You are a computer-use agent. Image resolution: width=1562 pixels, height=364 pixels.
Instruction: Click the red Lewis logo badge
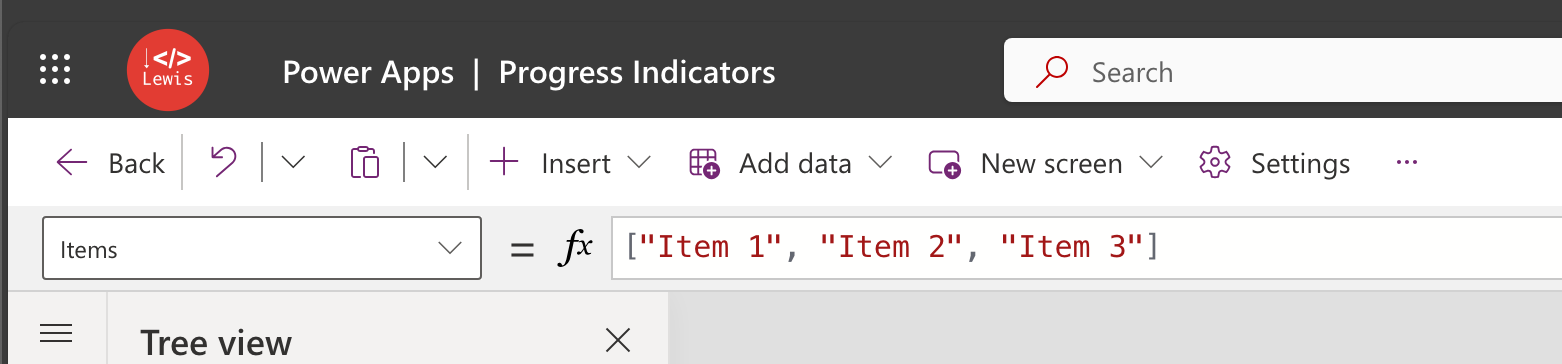(x=167, y=69)
